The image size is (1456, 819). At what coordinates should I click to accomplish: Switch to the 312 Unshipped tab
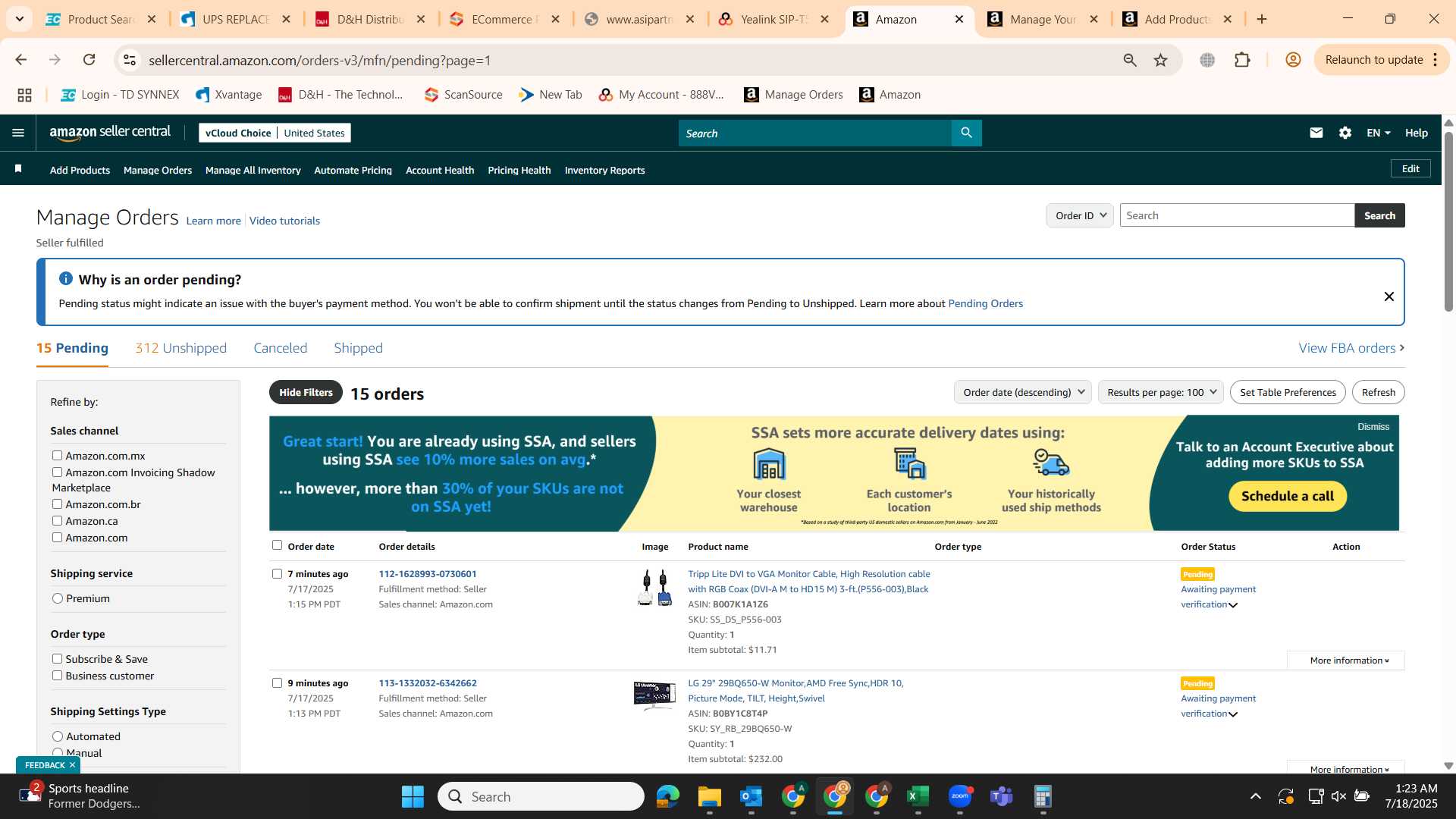pyautogui.click(x=180, y=348)
